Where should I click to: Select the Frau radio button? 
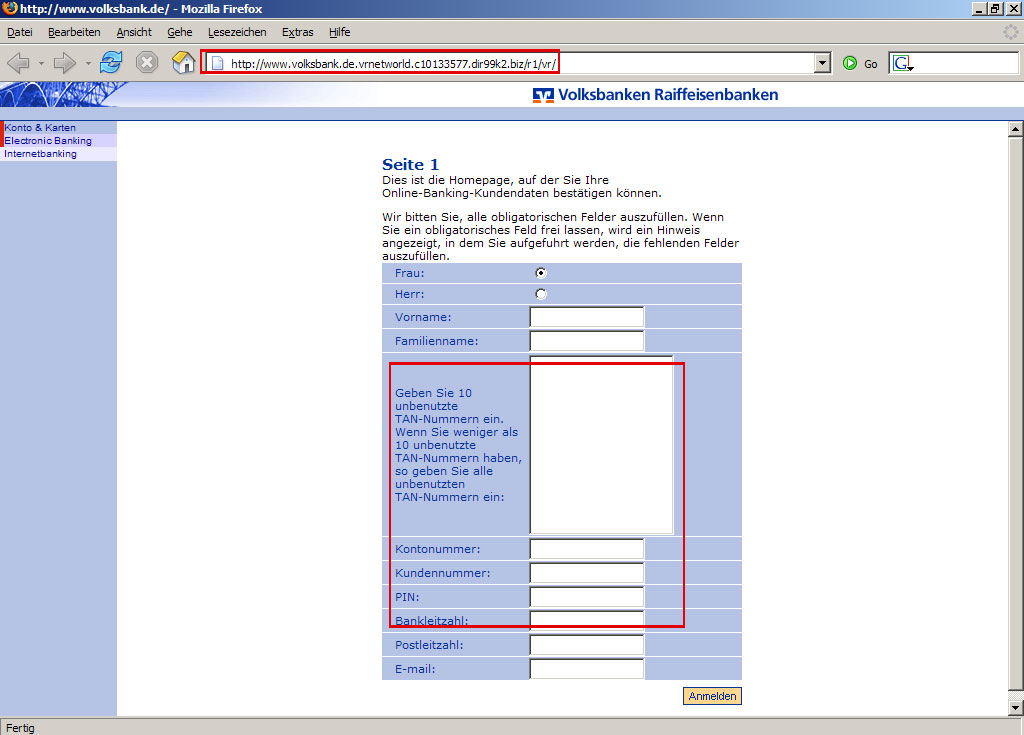[541, 273]
